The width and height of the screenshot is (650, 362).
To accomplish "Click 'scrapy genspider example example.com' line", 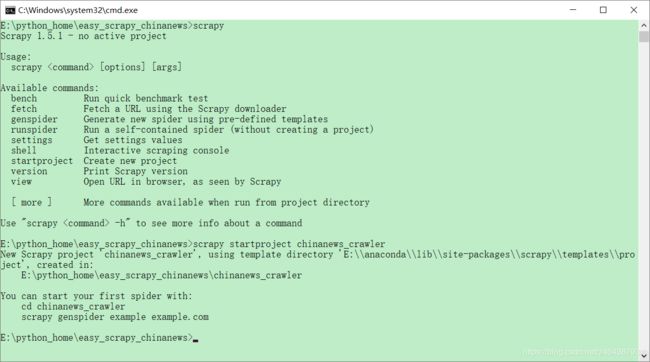I will 115,317.
